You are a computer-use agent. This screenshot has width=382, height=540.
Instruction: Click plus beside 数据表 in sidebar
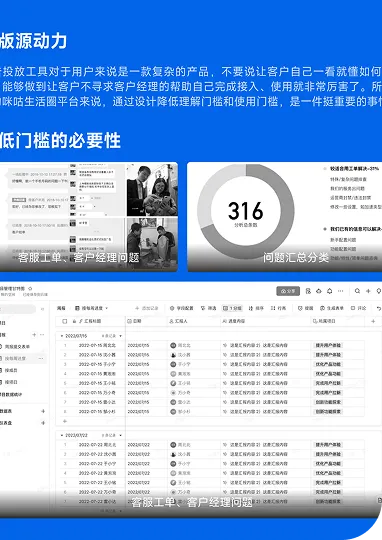43,411
